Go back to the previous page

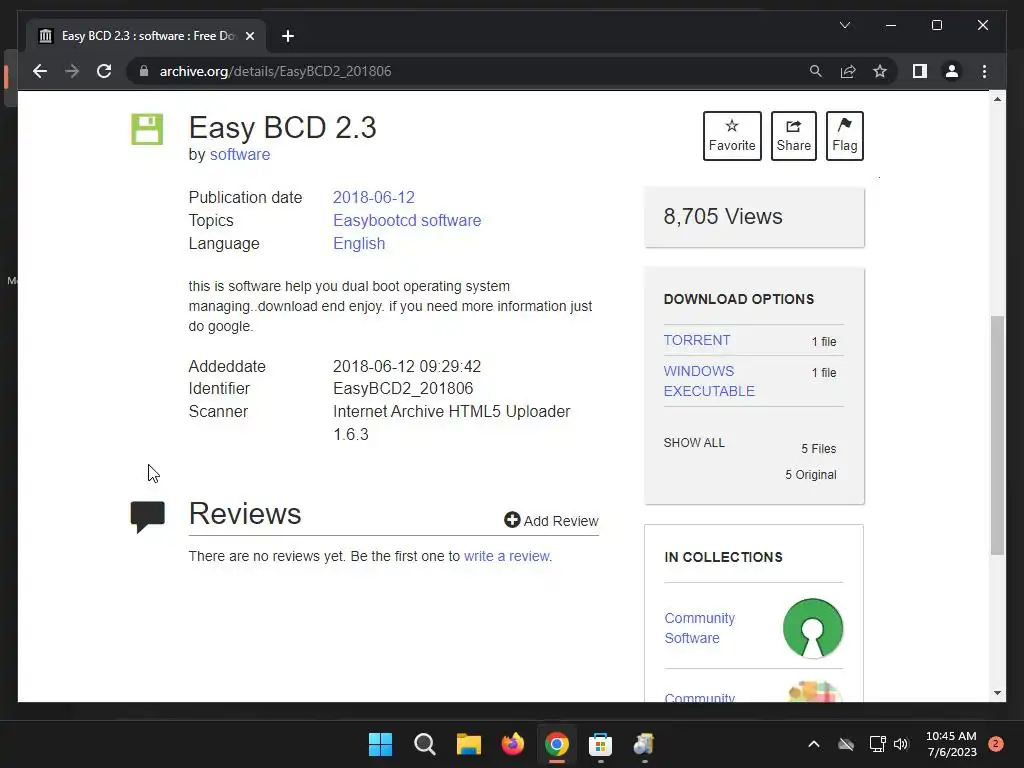[40, 71]
